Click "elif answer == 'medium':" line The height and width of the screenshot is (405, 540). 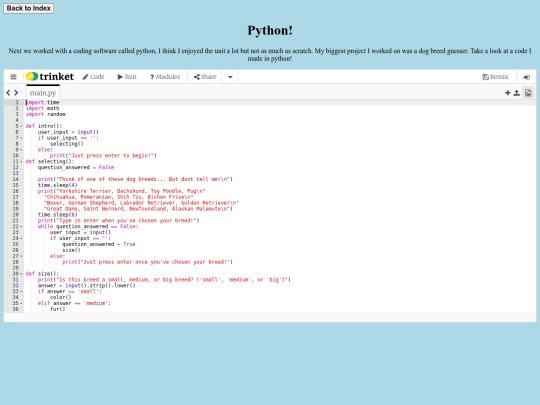[x=74, y=303]
